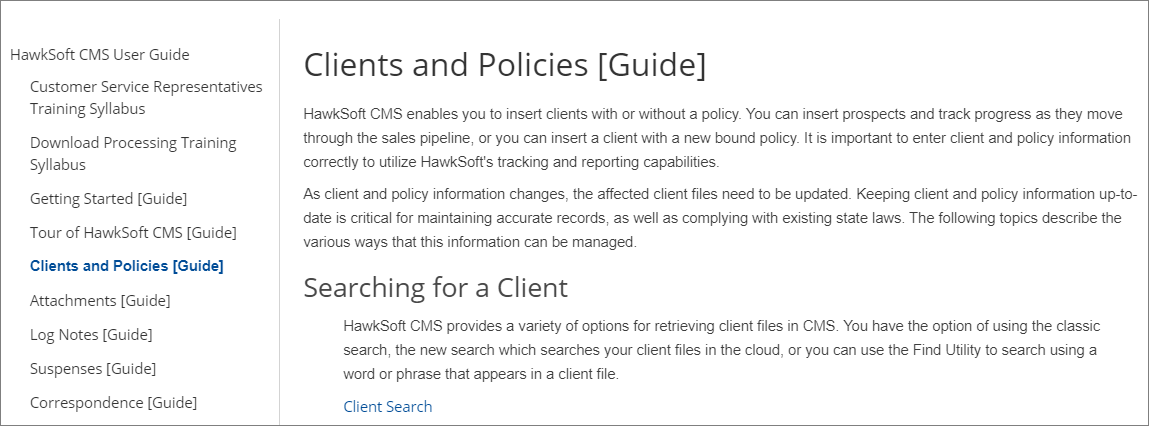1149x426 pixels.
Task: Click the Searching for a Client heading
Action: coord(435,287)
